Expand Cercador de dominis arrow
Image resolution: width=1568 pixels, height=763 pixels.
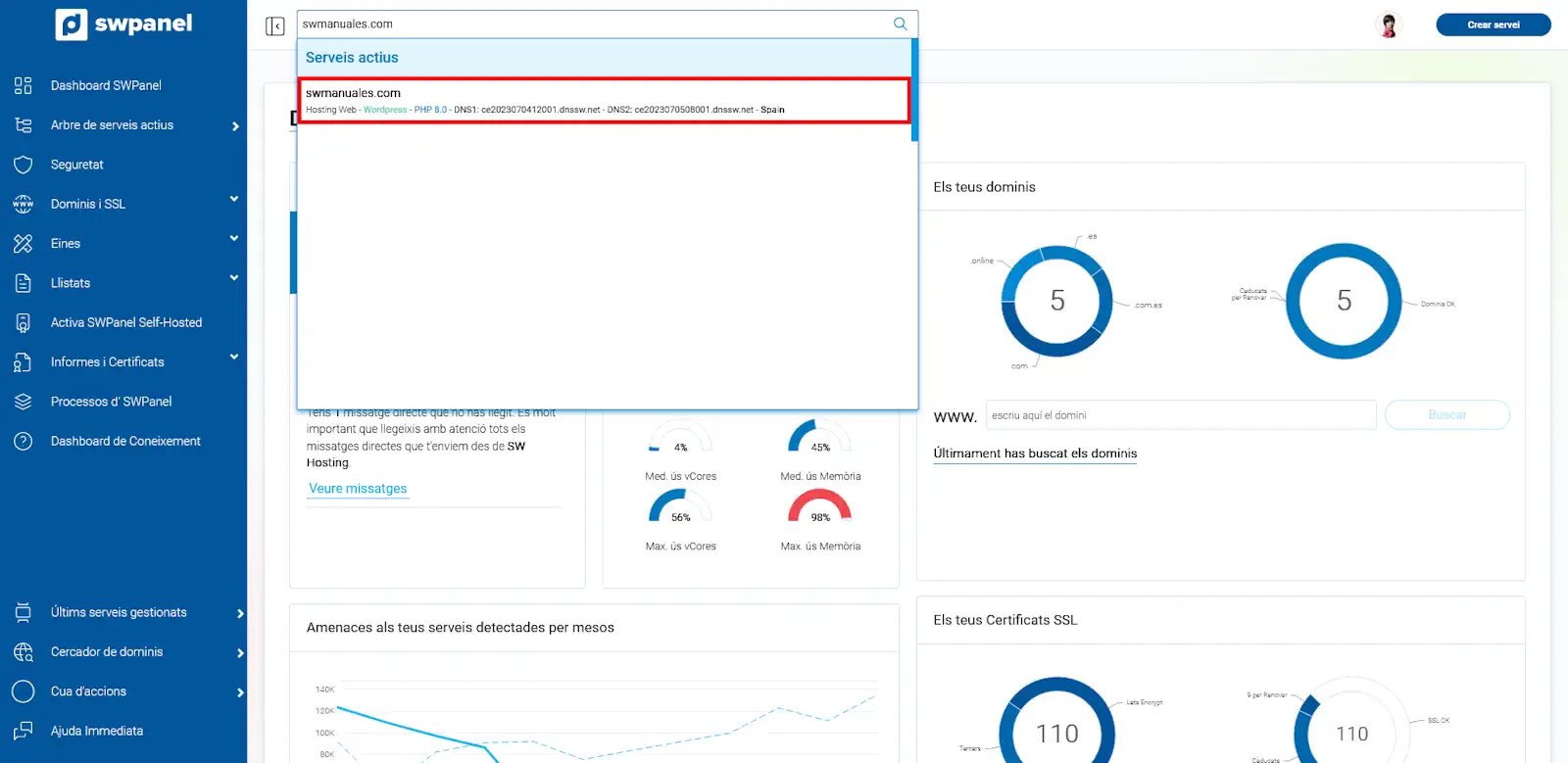(240, 653)
